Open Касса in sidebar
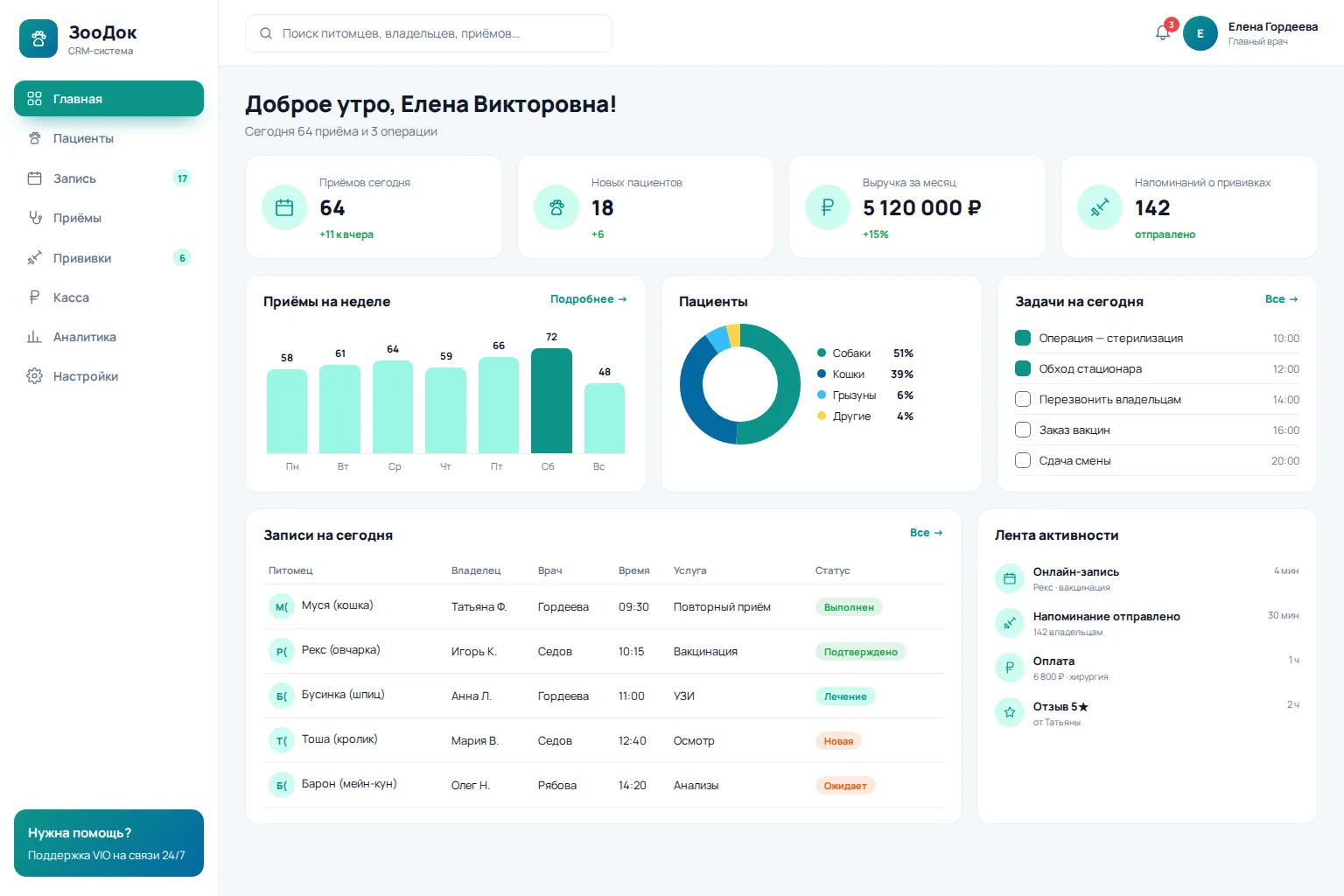This screenshot has width=1344, height=896. 108,297
